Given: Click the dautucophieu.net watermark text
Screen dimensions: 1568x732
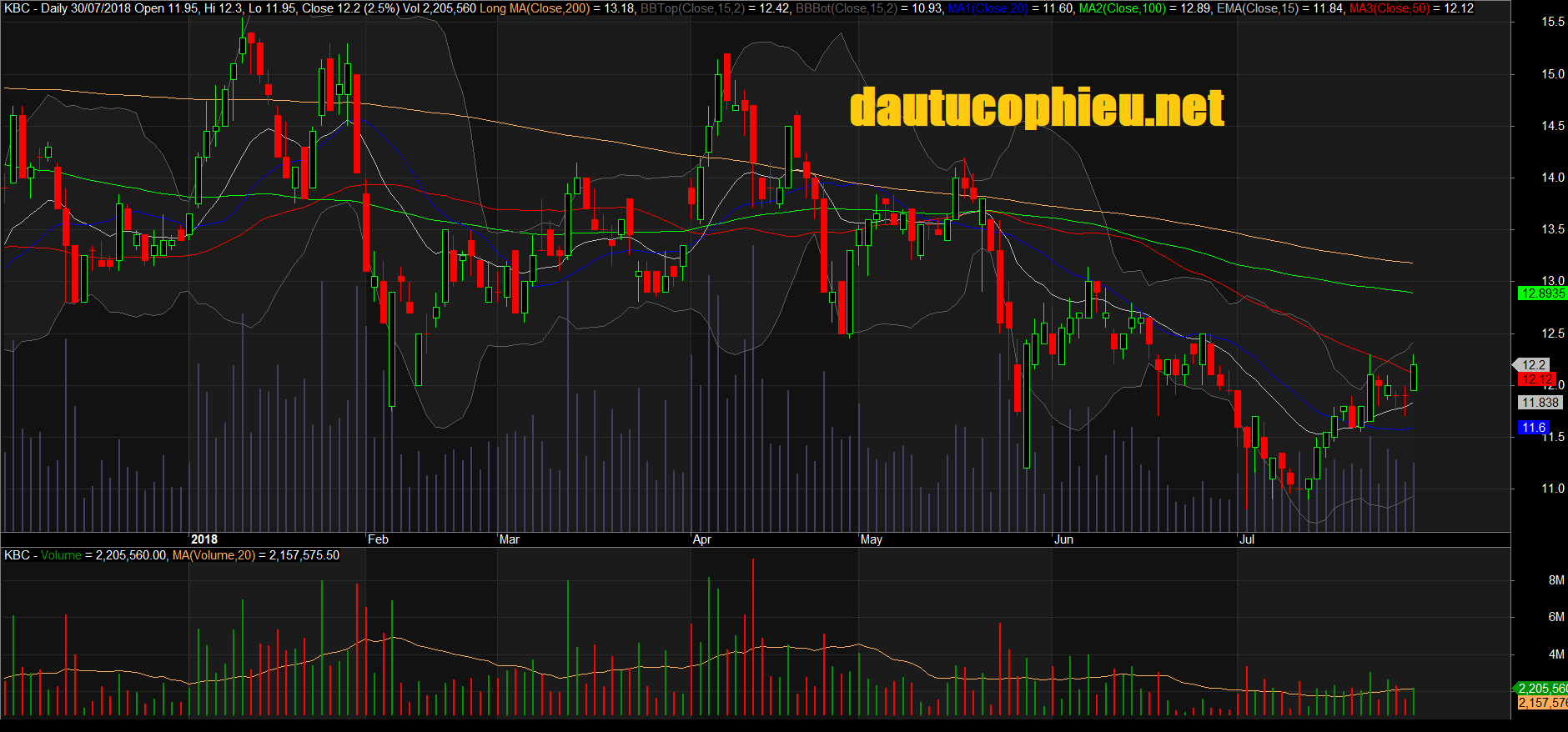Looking at the screenshot, I should coord(1037,108).
